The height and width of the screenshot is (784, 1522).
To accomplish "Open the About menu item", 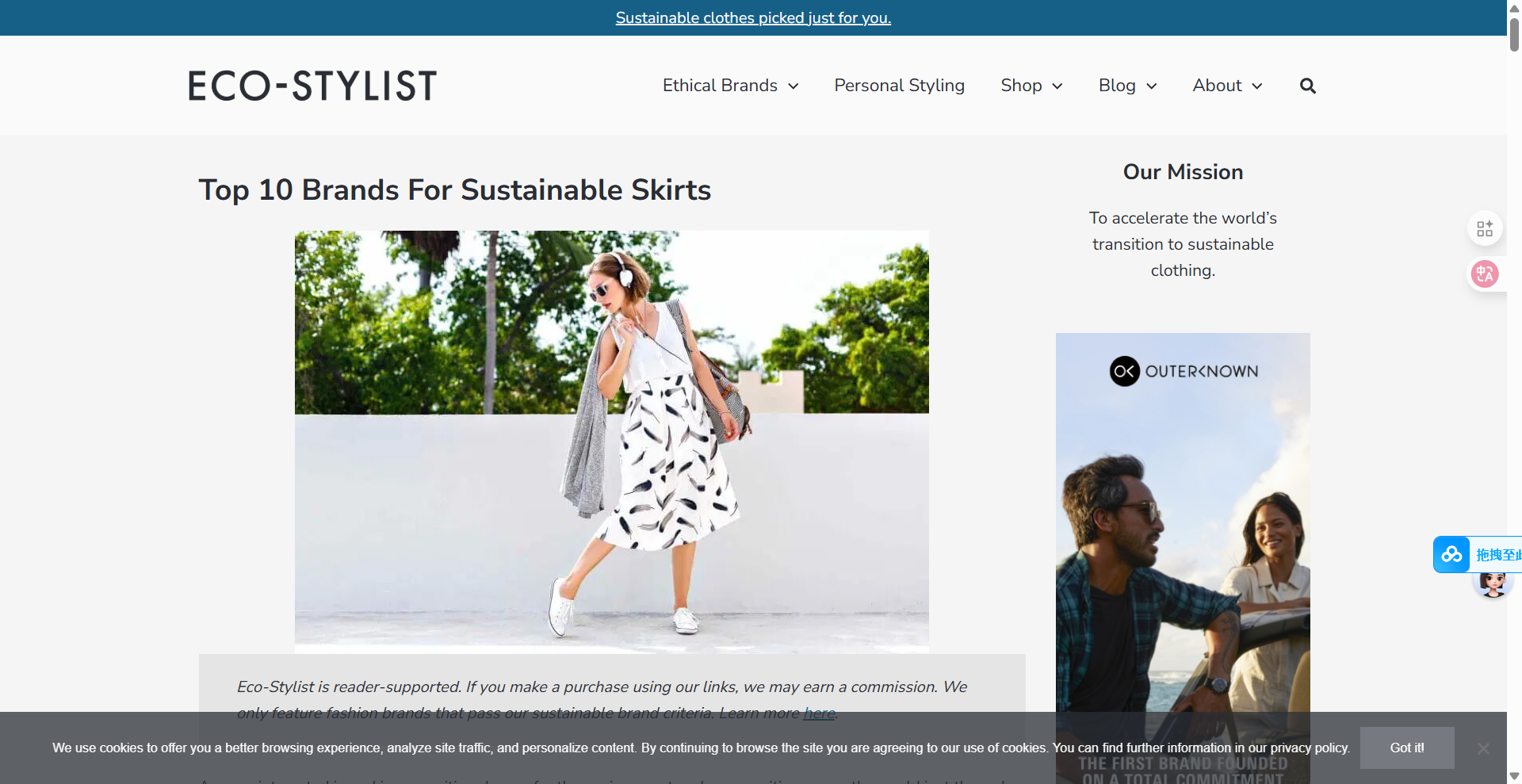I will coord(1217,86).
